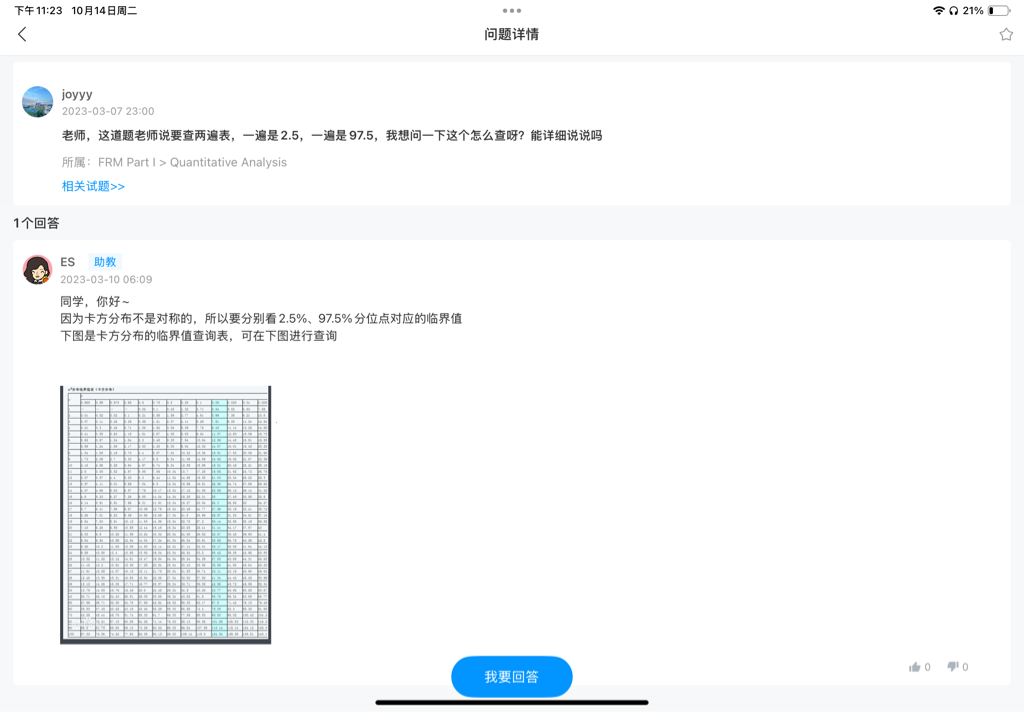Viewport: 1024px width, 712px height.
Task: Tap the headphones status icon
Action: 953,10
